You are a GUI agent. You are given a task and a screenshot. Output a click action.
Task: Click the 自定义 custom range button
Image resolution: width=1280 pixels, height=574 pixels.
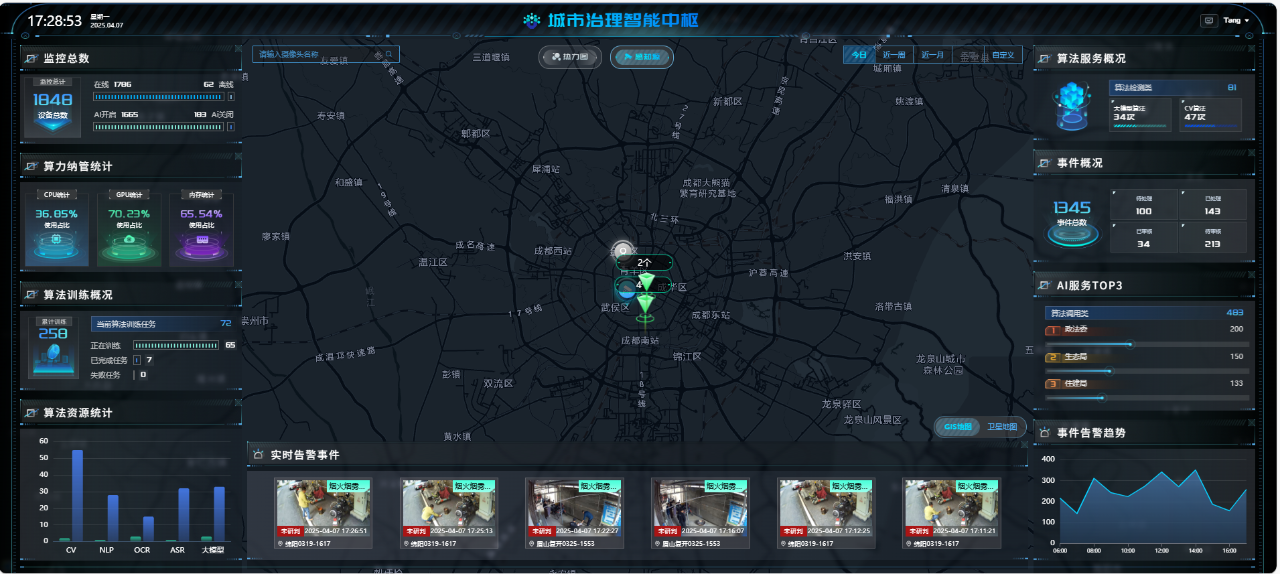point(1004,55)
